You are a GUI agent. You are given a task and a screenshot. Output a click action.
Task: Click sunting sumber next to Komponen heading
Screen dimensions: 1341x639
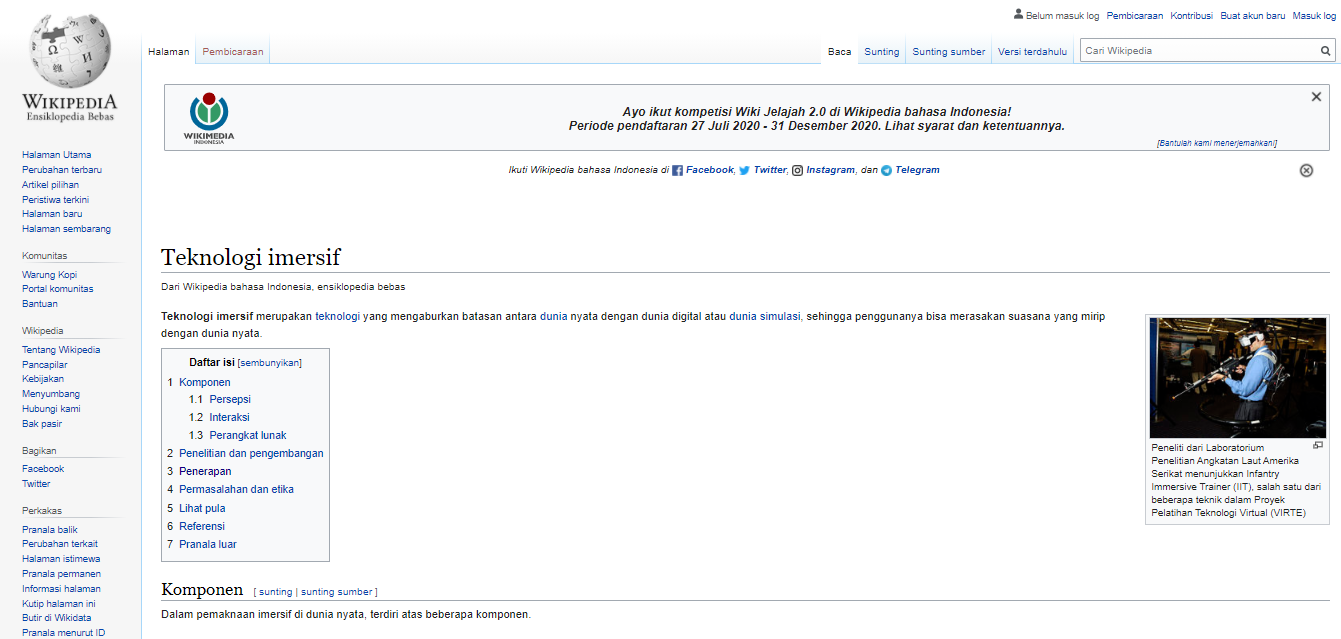(x=336, y=592)
